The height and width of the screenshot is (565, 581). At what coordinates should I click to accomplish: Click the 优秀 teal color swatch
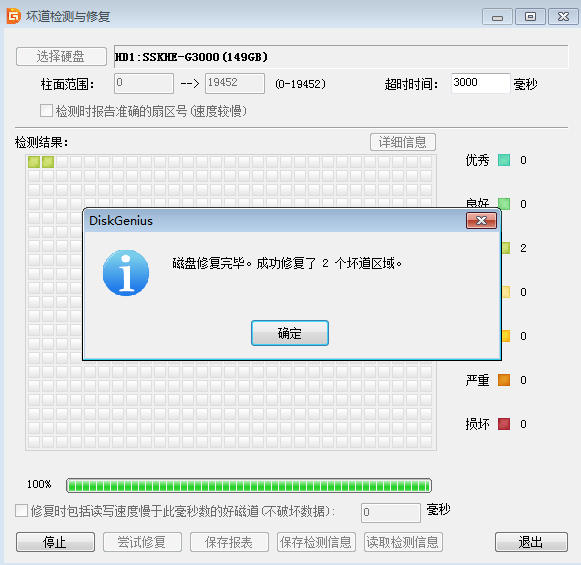tap(504, 160)
